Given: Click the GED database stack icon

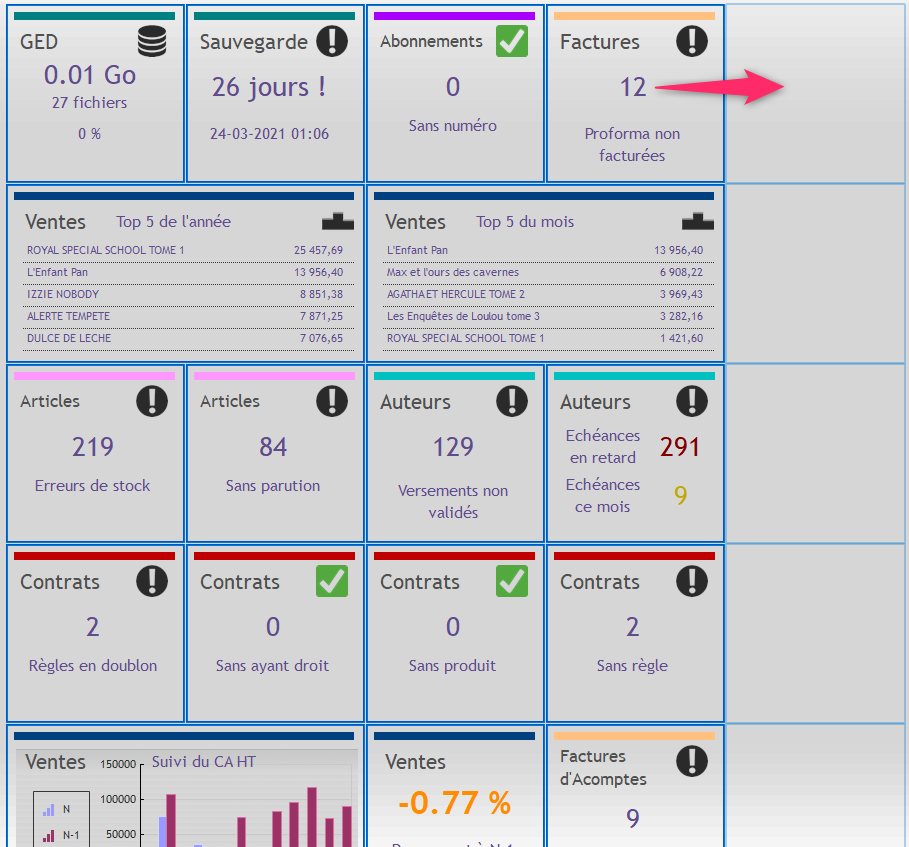Looking at the screenshot, I should click(x=152, y=41).
